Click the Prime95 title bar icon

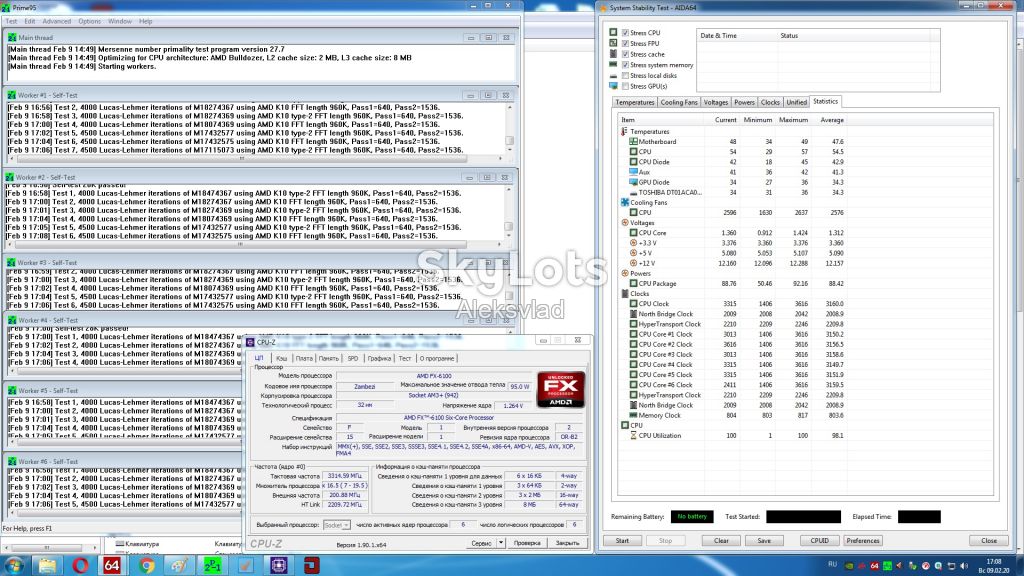coord(6,8)
